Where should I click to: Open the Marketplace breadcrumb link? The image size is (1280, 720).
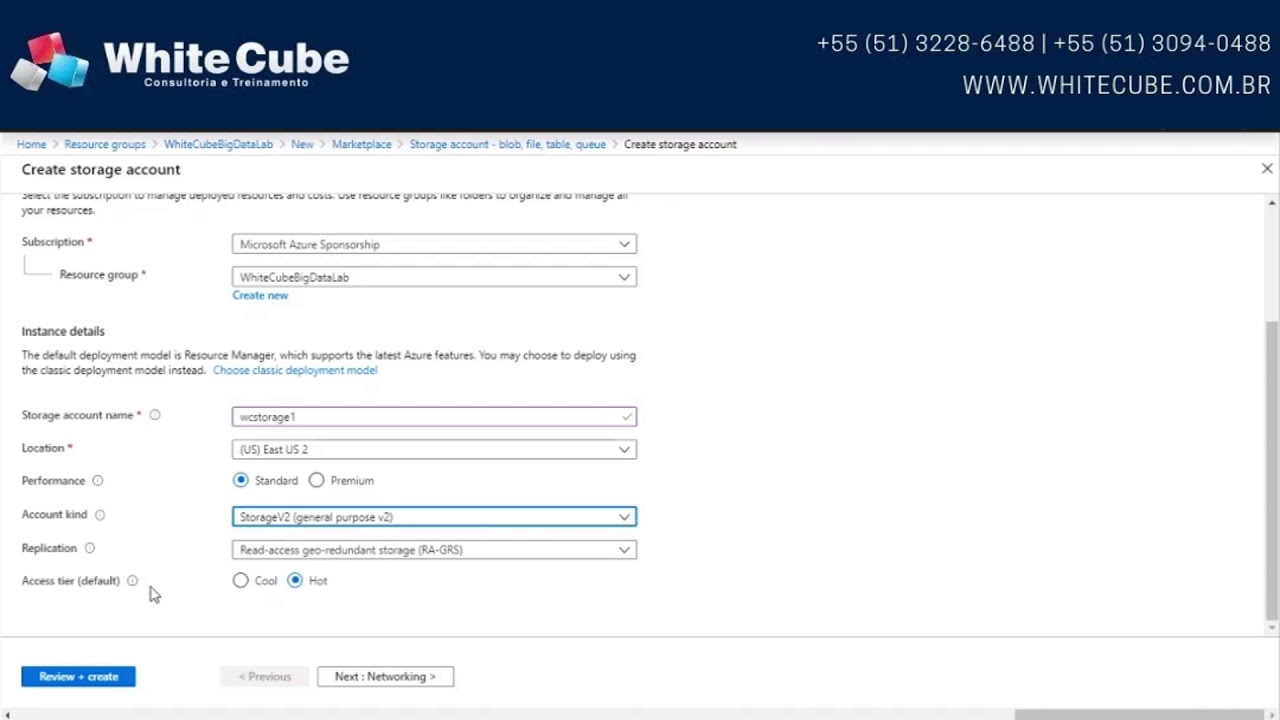point(362,144)
